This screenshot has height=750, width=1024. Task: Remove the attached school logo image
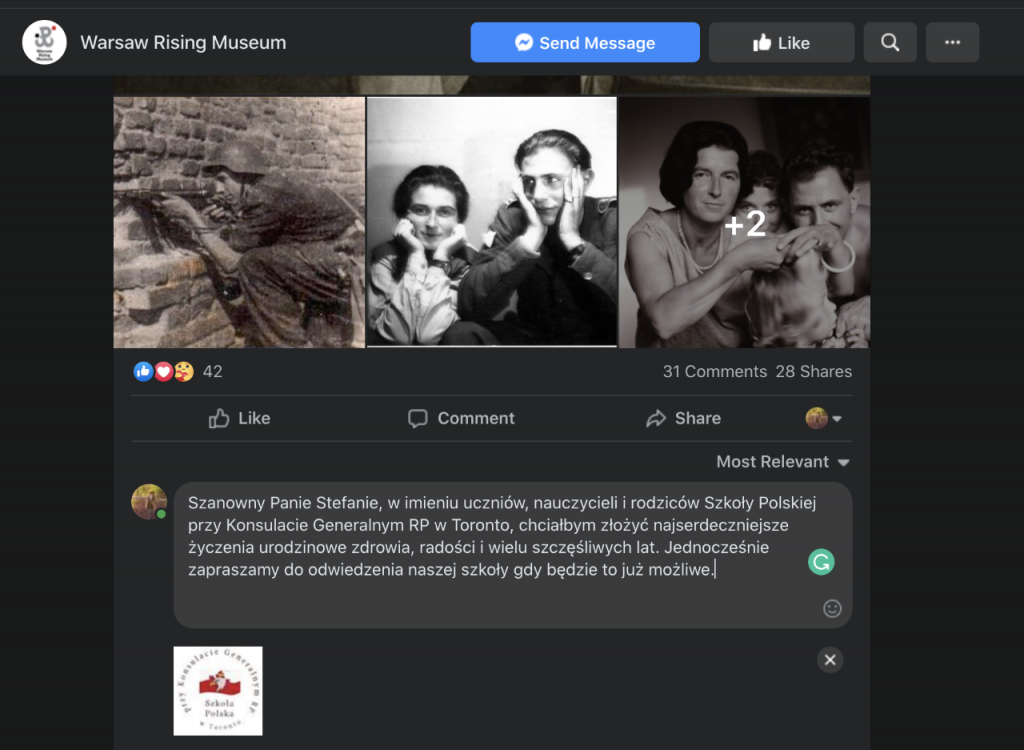coord(830,660)
